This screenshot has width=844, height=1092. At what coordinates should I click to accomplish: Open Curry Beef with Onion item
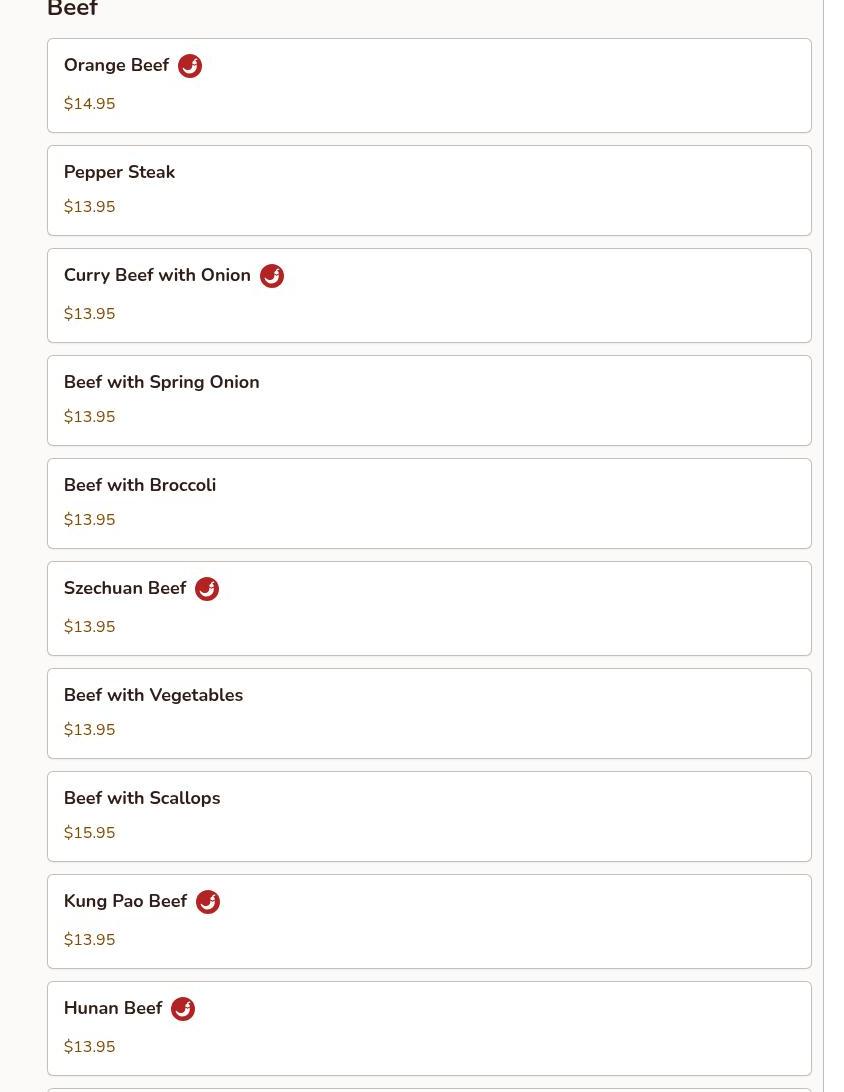(x=157, y=276)
